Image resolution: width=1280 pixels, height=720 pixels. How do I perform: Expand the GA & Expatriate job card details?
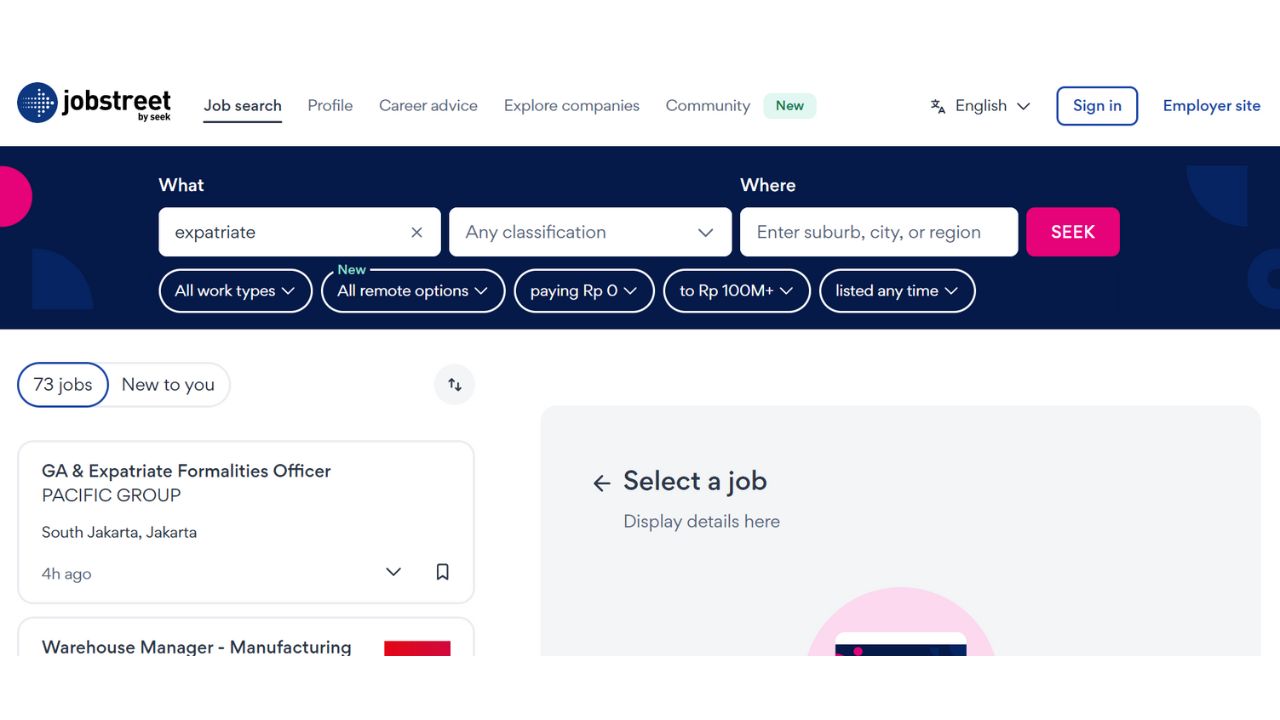[392, 571]
